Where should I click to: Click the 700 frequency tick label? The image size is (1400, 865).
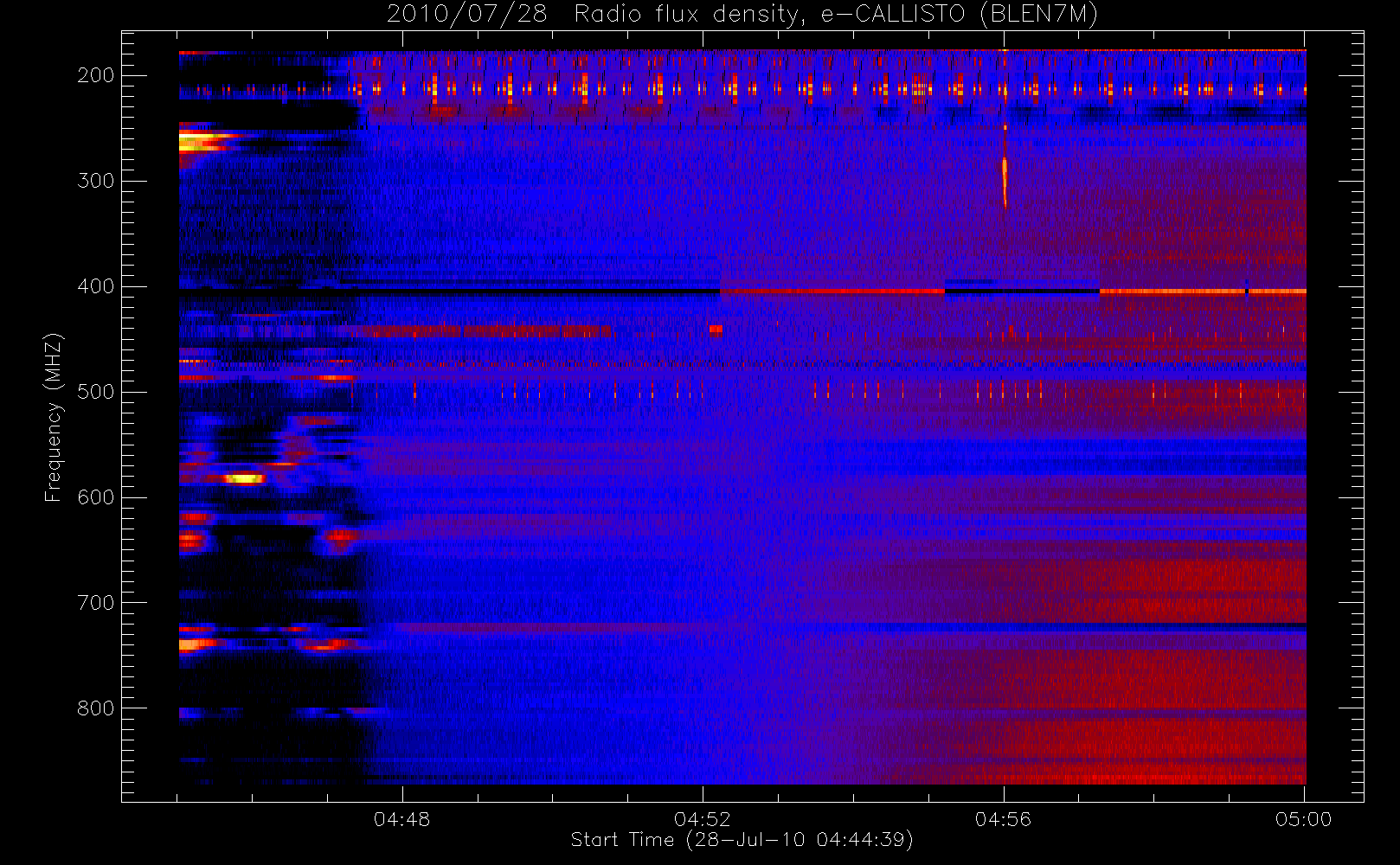(x=96, y=603)
